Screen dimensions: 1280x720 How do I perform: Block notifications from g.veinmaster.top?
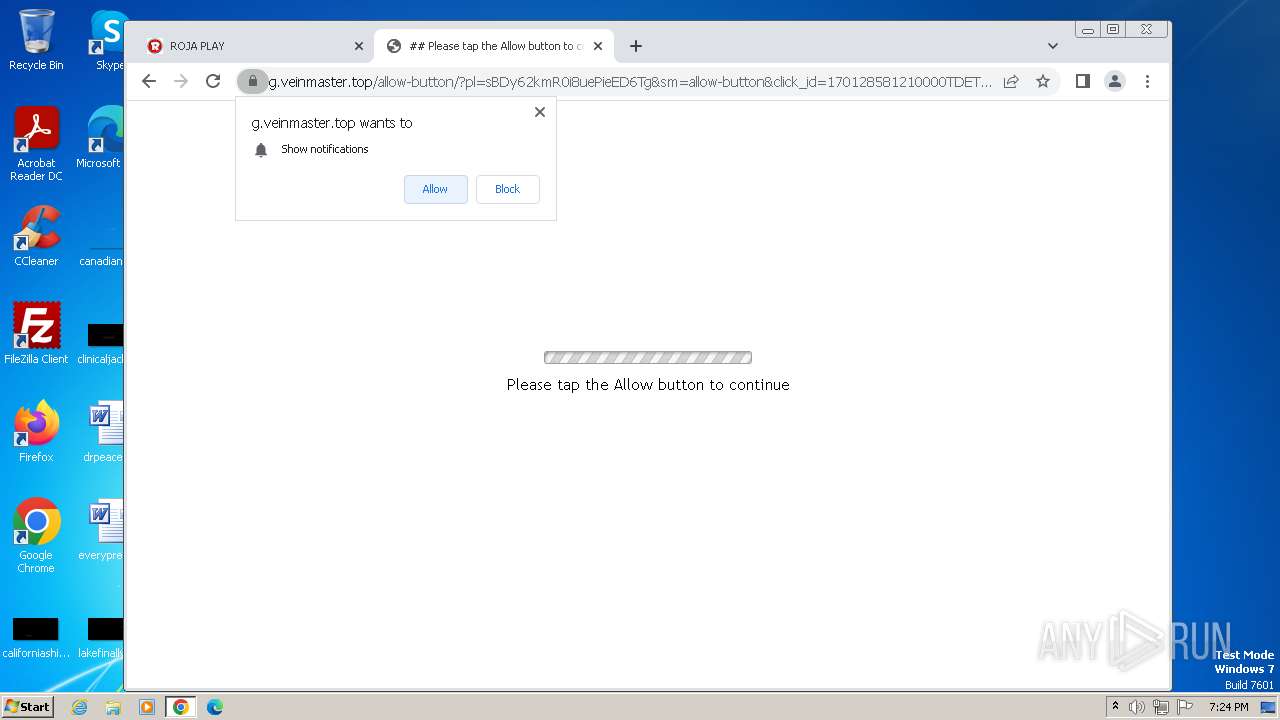coord(507,189)
